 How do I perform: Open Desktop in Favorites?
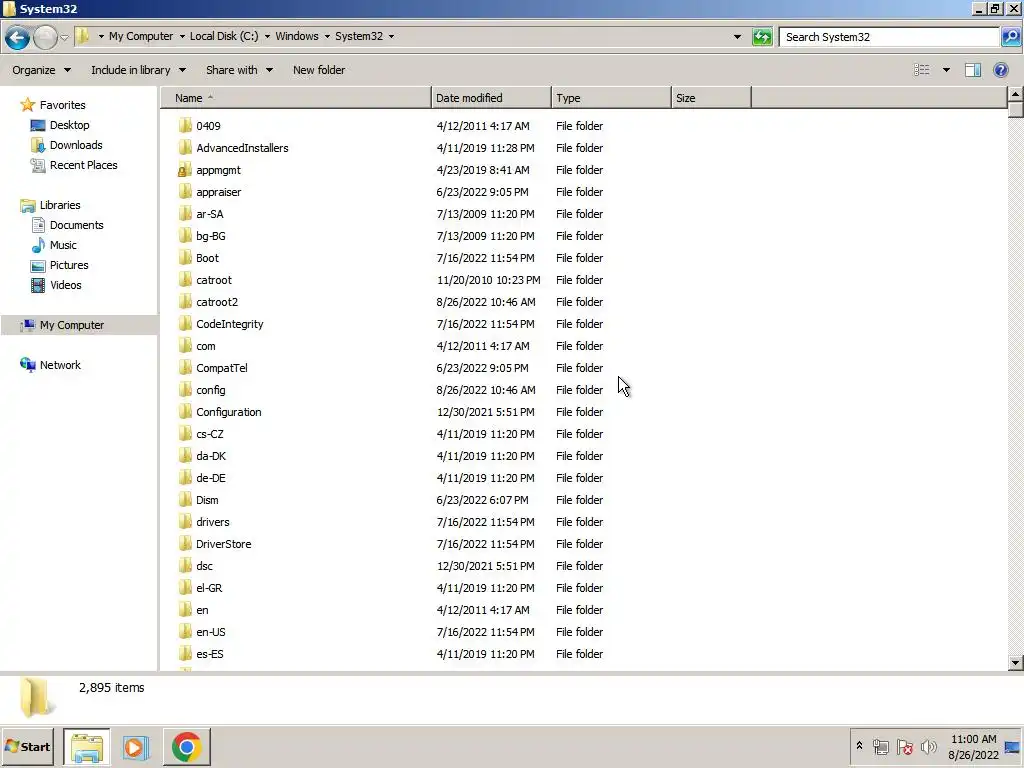pyautogui.click(x=69, y=125)
